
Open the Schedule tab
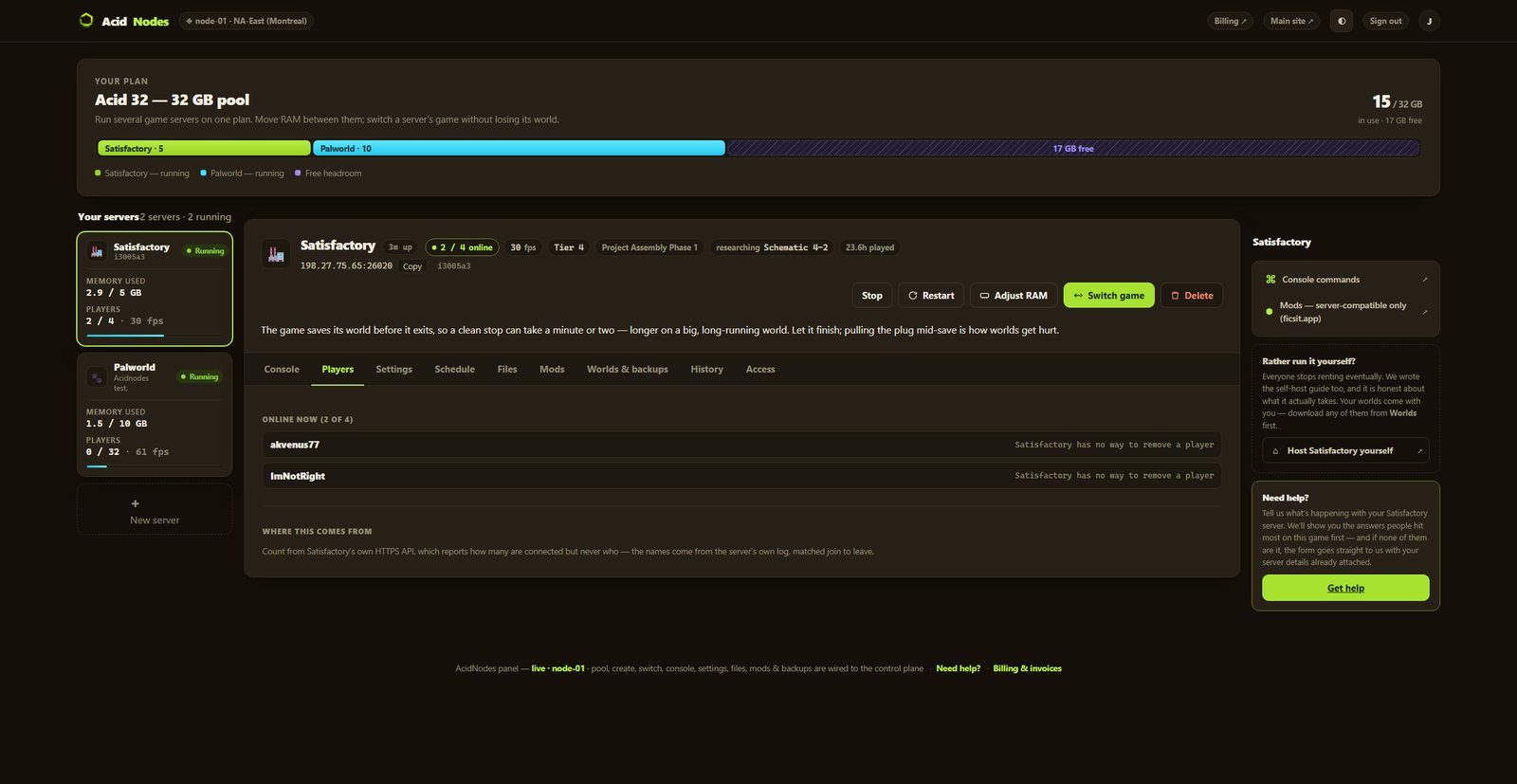(455, 370)
